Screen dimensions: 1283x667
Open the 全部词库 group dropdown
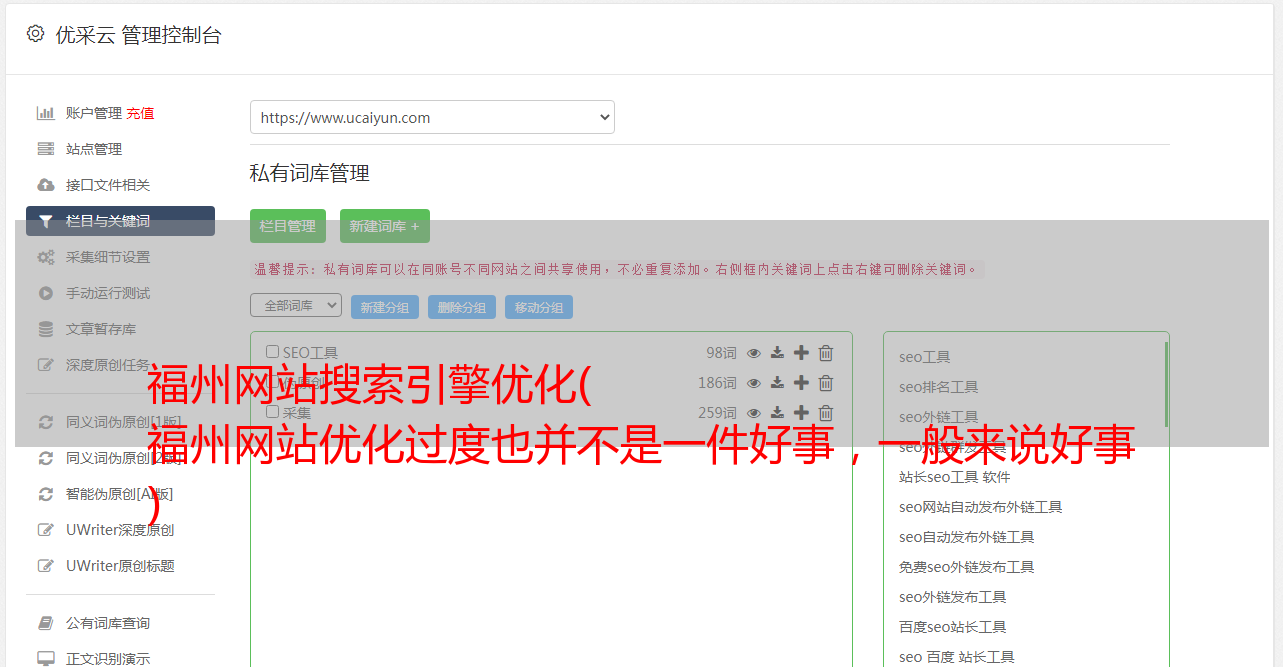(296, 305)
